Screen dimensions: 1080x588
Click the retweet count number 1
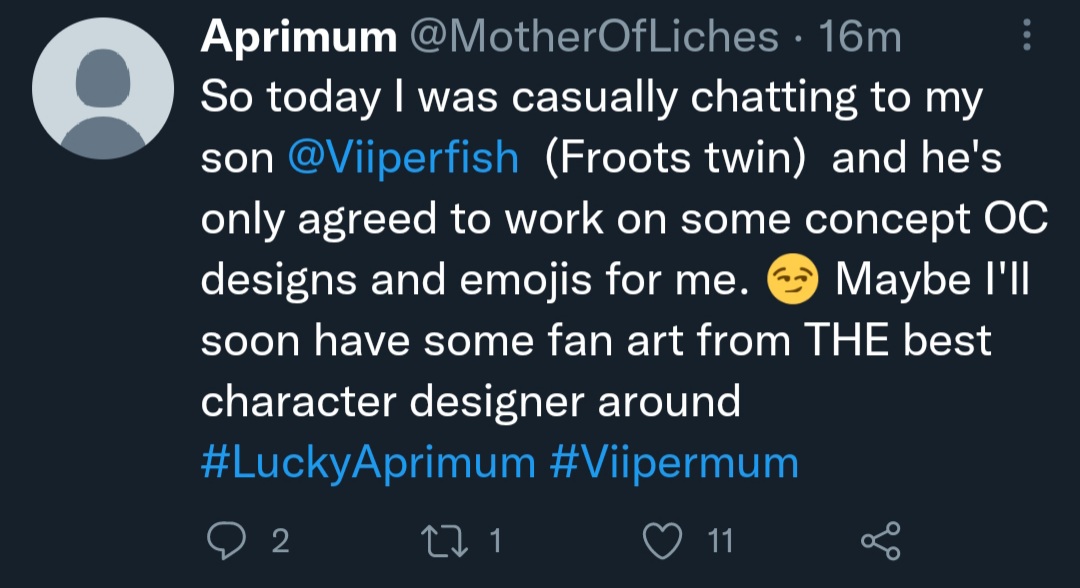pyautogui.click(x=493, y=541)
